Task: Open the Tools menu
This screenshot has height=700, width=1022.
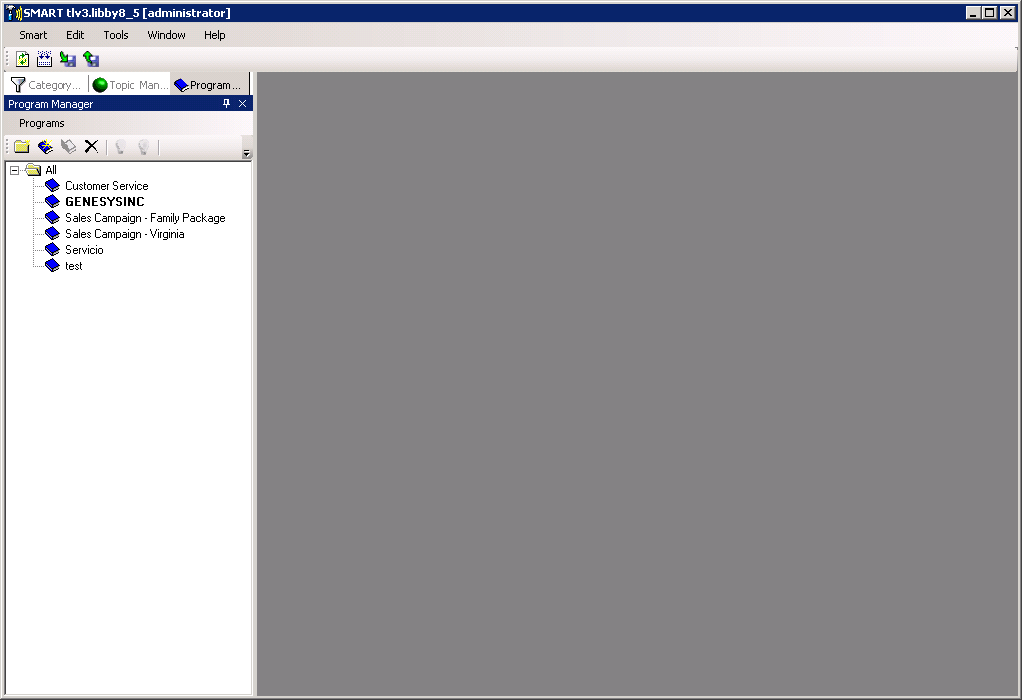Action: (x=116, y=35)
